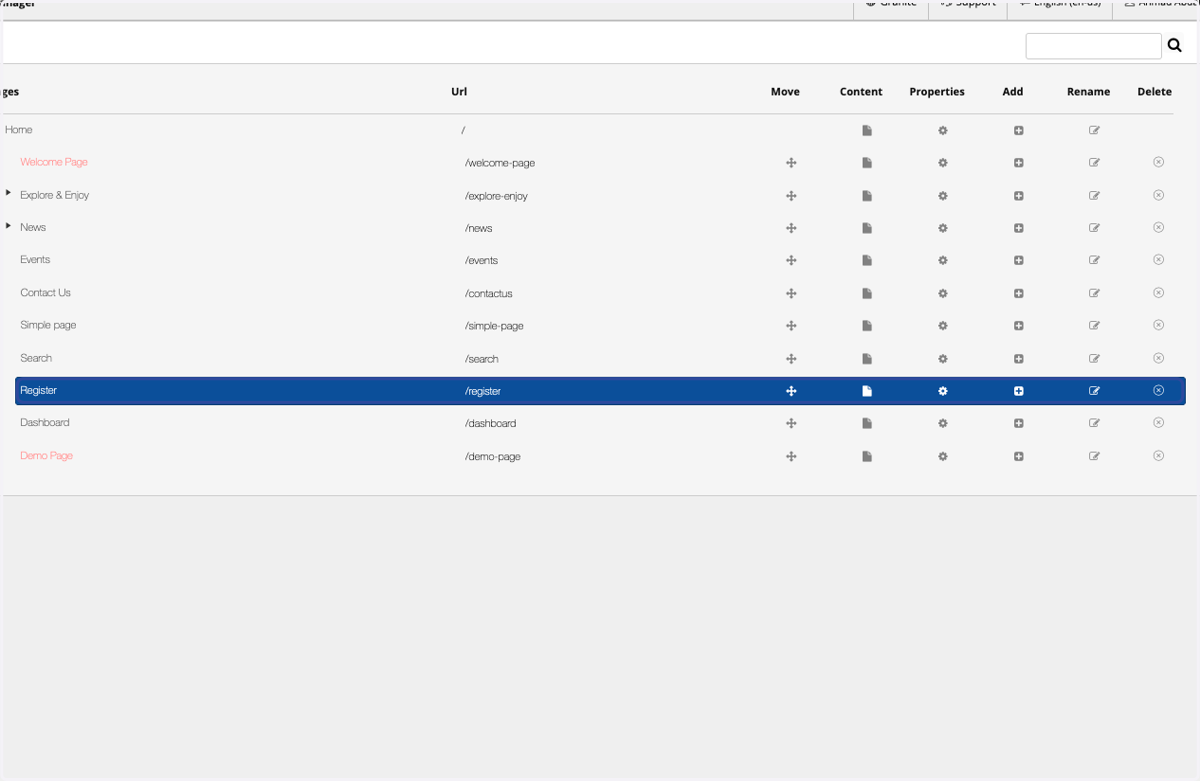1200x781 pixels.
Task: Click the search magnifier icon
Action: coord(1176,46)
